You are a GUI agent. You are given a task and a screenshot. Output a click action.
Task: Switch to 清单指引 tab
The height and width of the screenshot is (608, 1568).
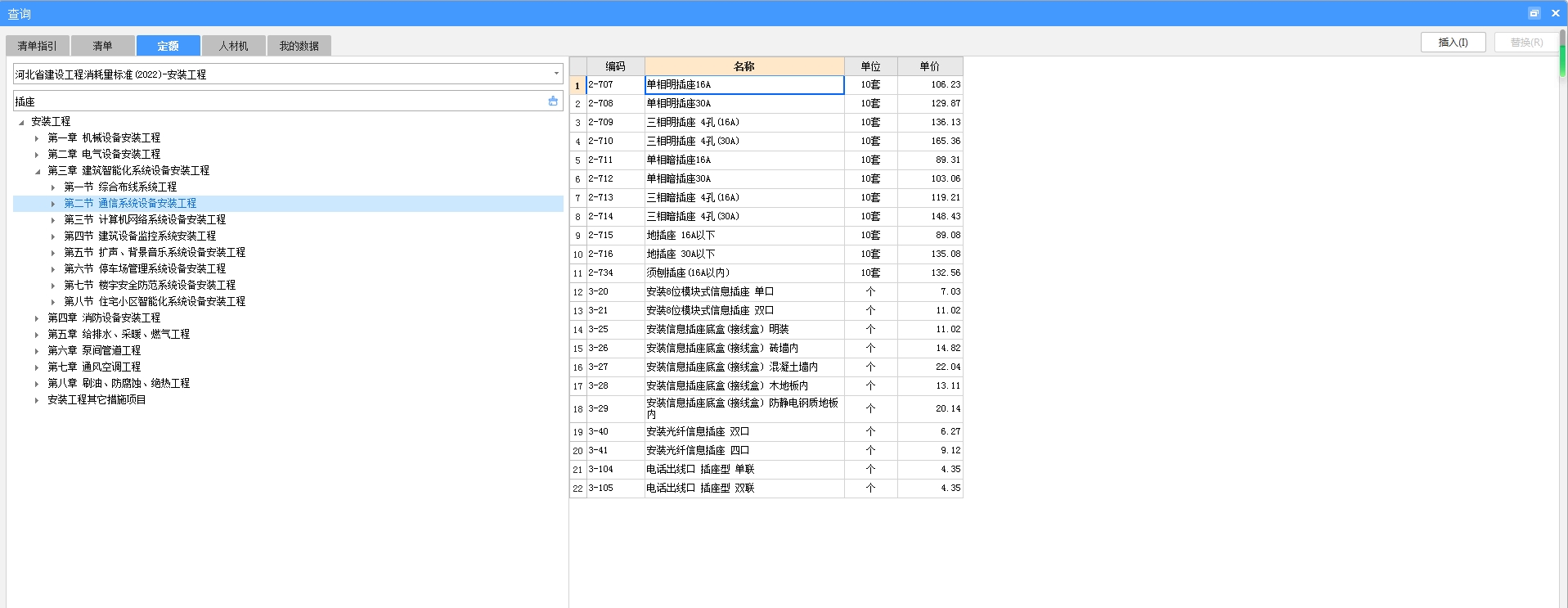pyautogui.click(x=38, y=46)
